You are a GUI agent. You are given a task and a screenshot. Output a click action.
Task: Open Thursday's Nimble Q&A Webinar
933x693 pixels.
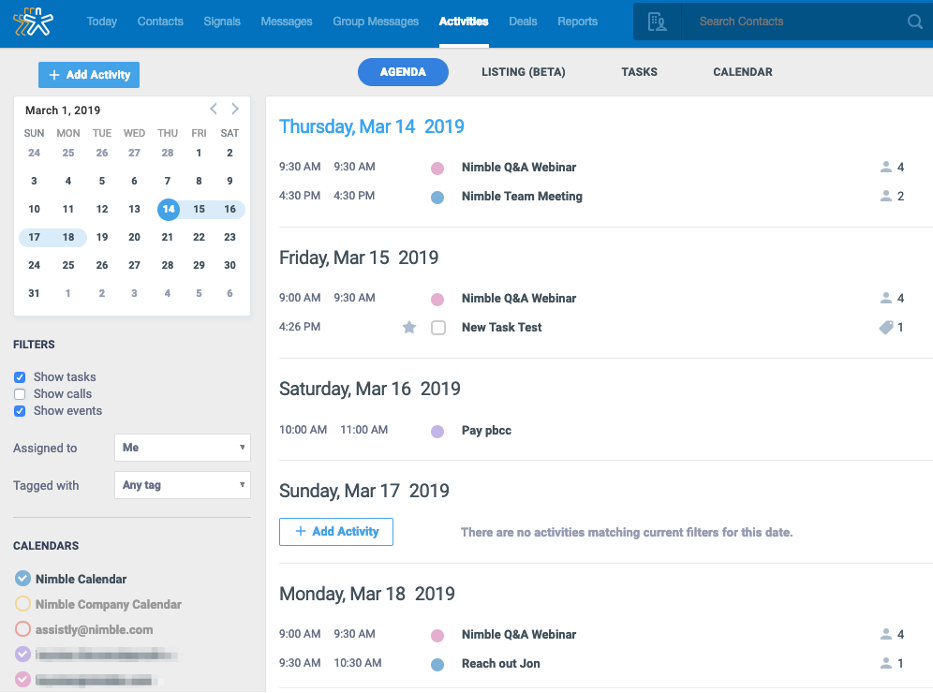point(519,167)
